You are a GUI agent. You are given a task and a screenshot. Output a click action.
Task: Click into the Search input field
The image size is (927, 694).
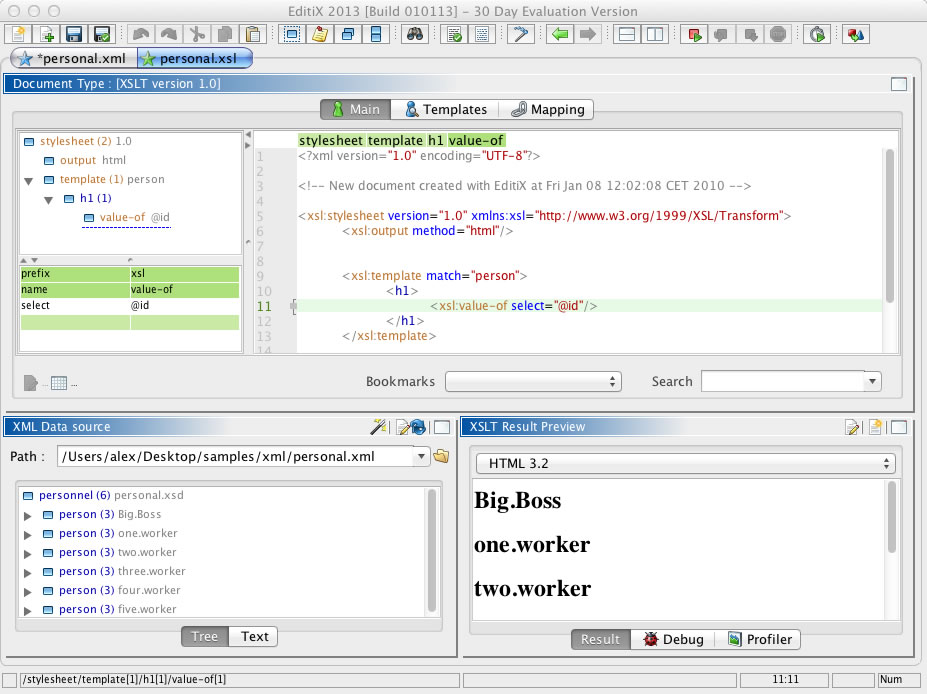point(783,381)
